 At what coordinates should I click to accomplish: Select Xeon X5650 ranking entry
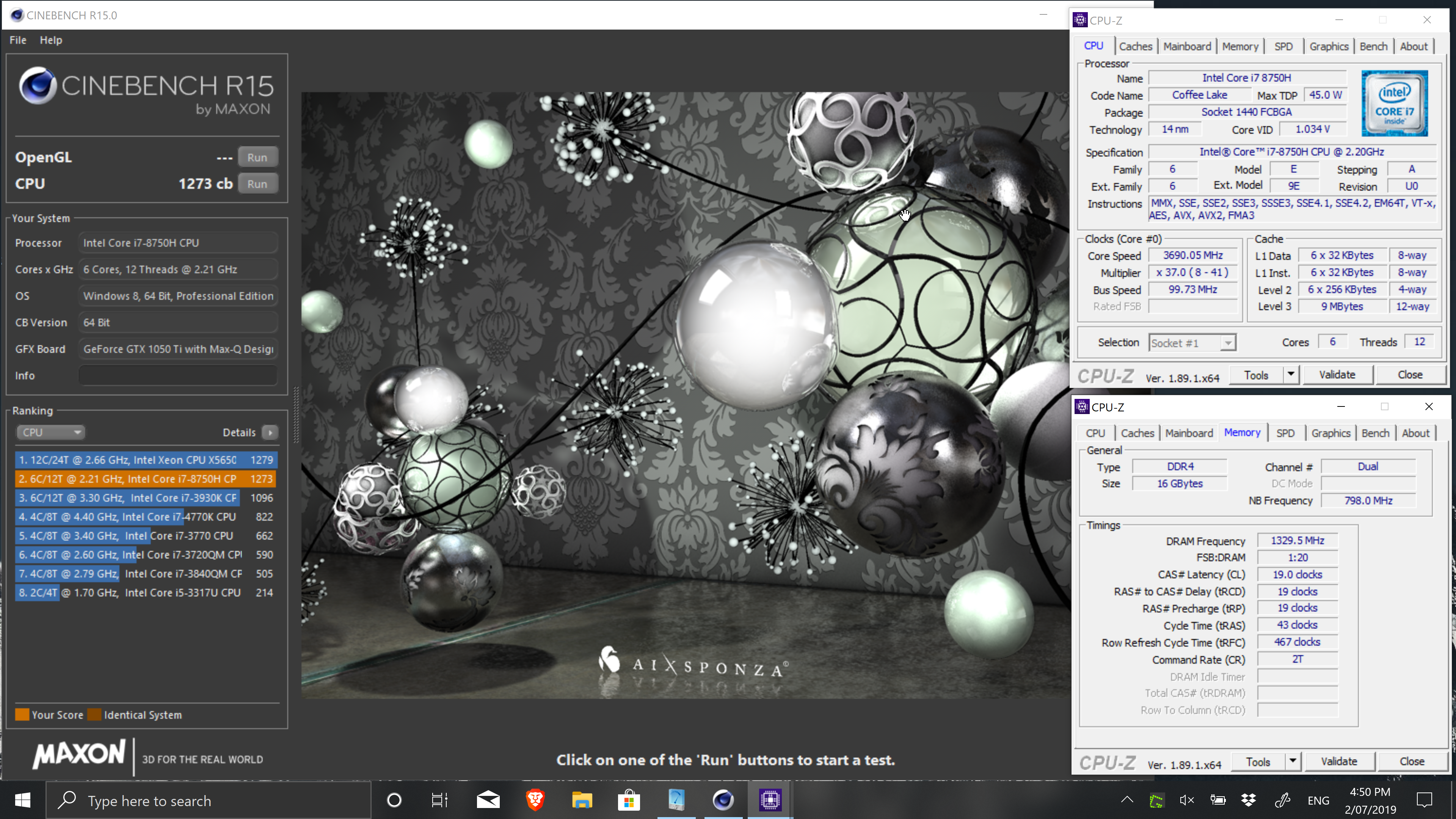[146, 460]
